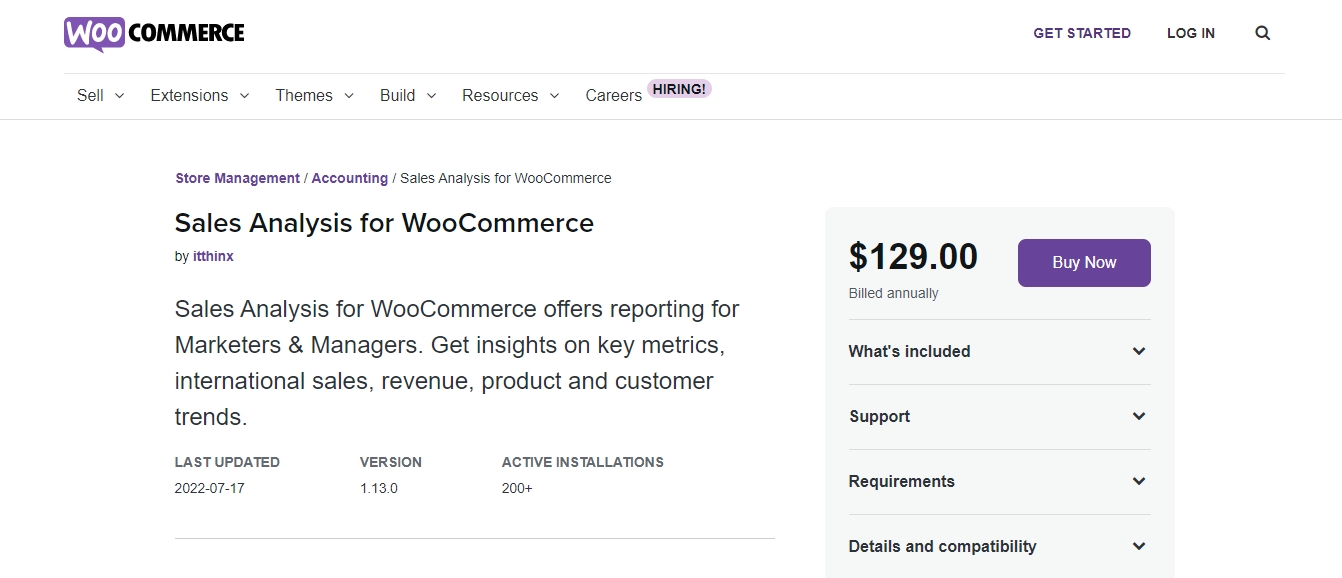Click the chevron icon for What's included
The image size is (1342, 578).
pyautogui.click(x=1138, y=351)
